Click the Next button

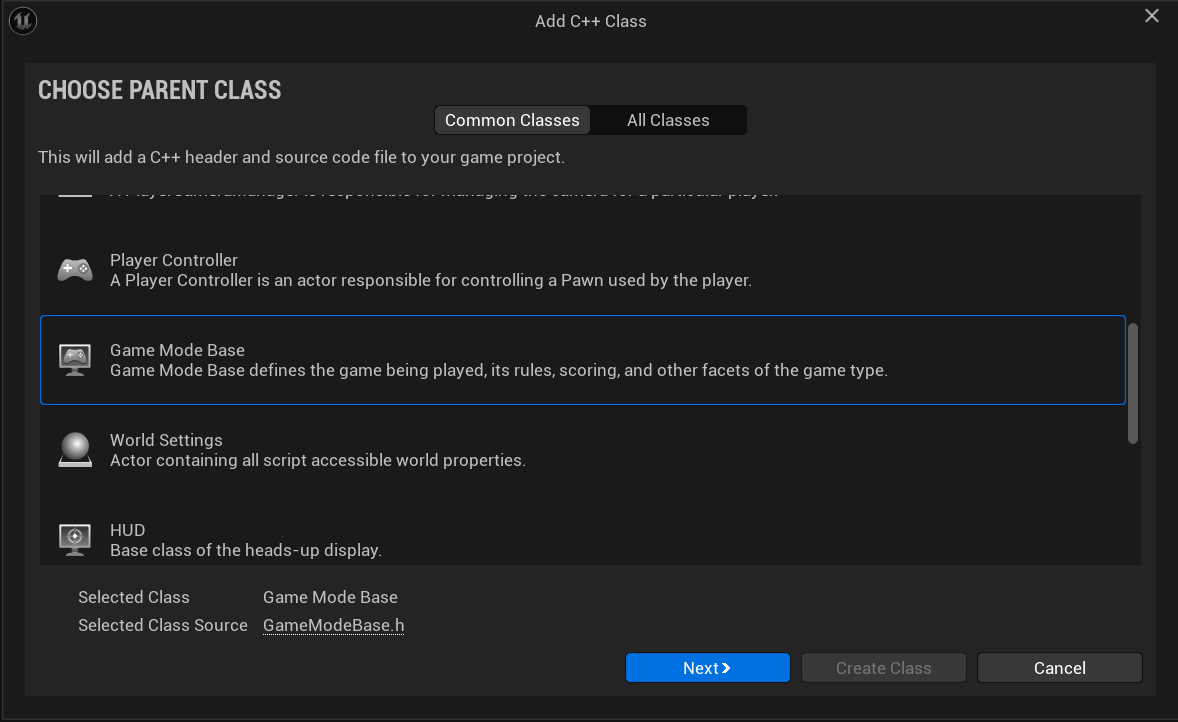(708, 667)
